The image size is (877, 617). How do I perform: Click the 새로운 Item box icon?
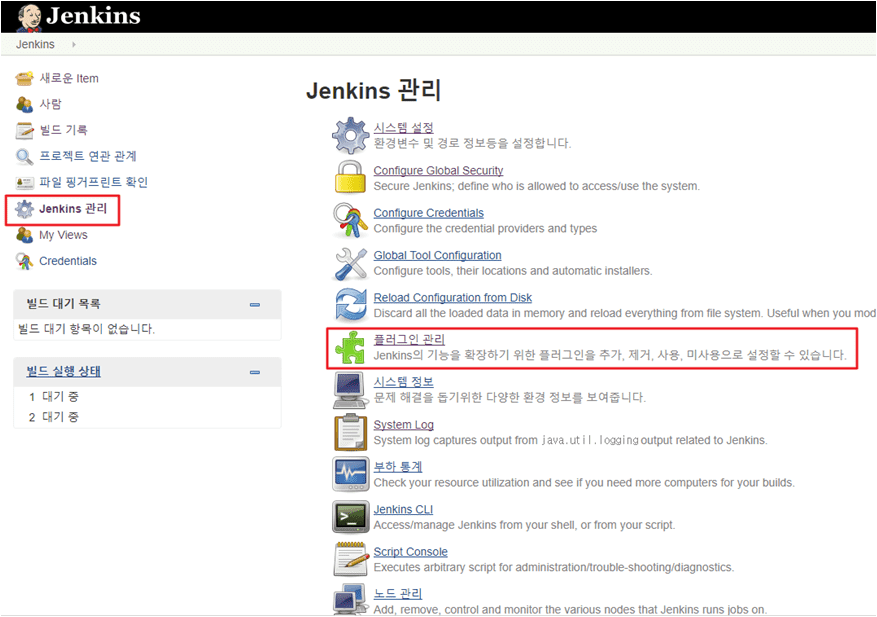pos(24,78)
